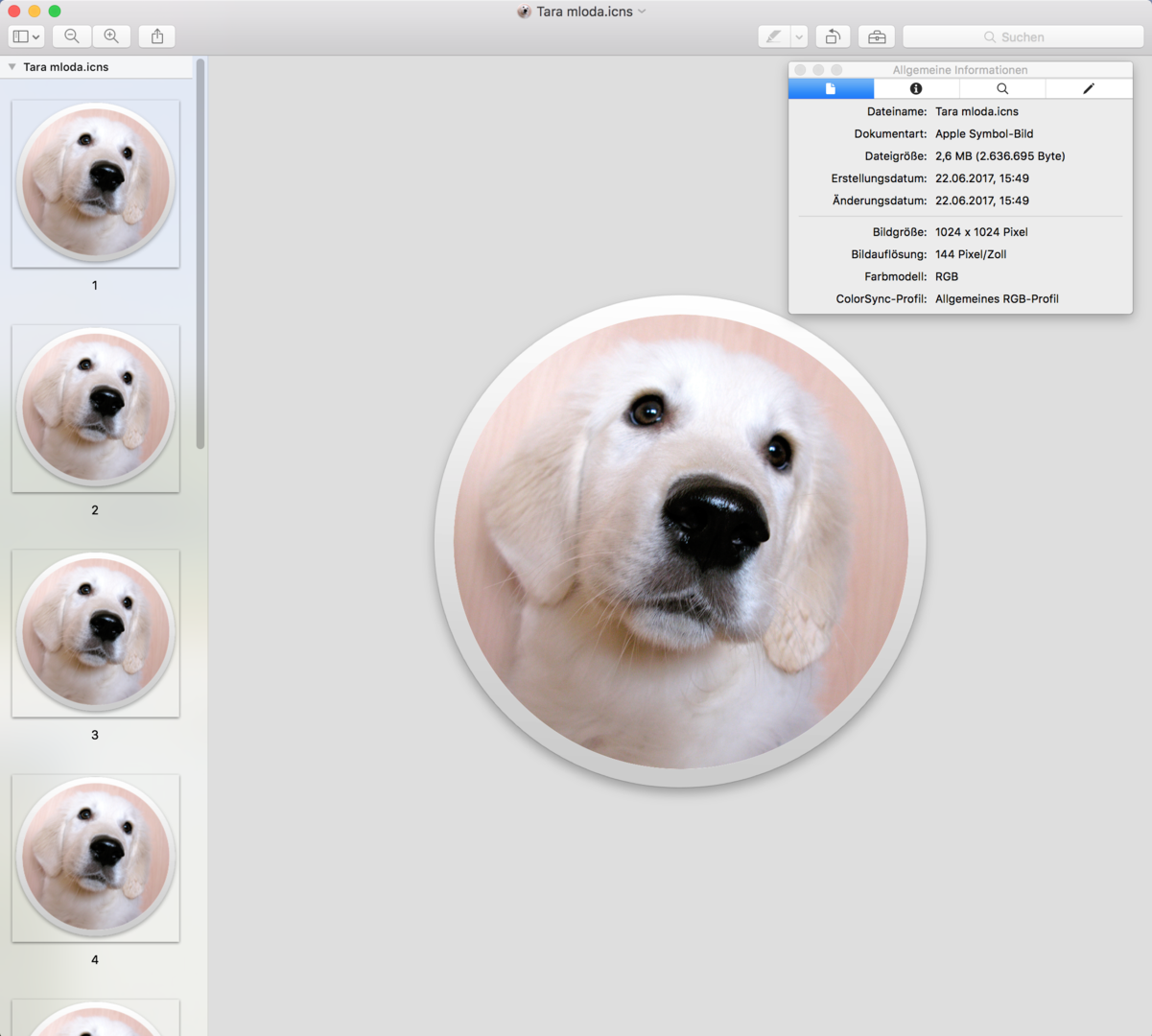Open the highlight options dropdown arrow
The width and height of the screenshot is (1152, 1036).
click(799, 36)
